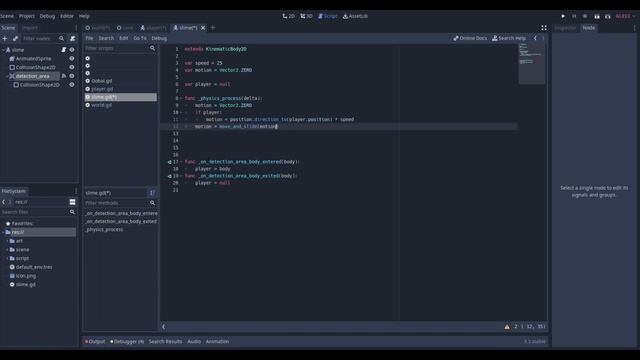Open the script icon on slime node

64,50
